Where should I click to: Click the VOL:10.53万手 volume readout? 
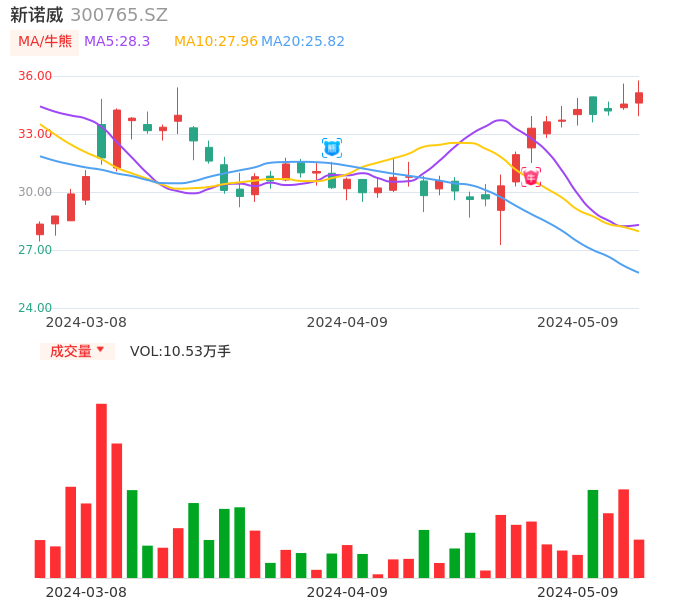180,351
